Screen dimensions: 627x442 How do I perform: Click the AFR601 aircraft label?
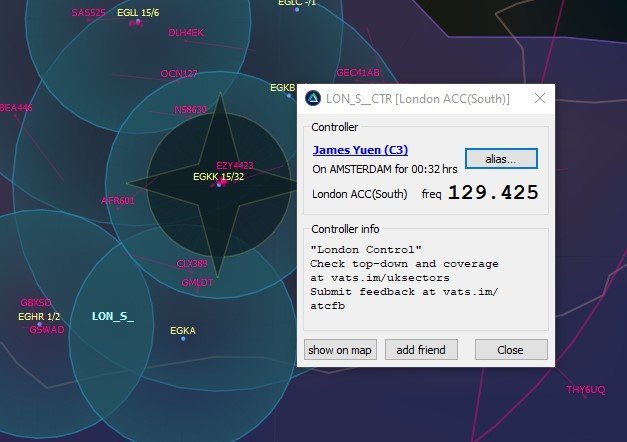[x=117, y=200]
